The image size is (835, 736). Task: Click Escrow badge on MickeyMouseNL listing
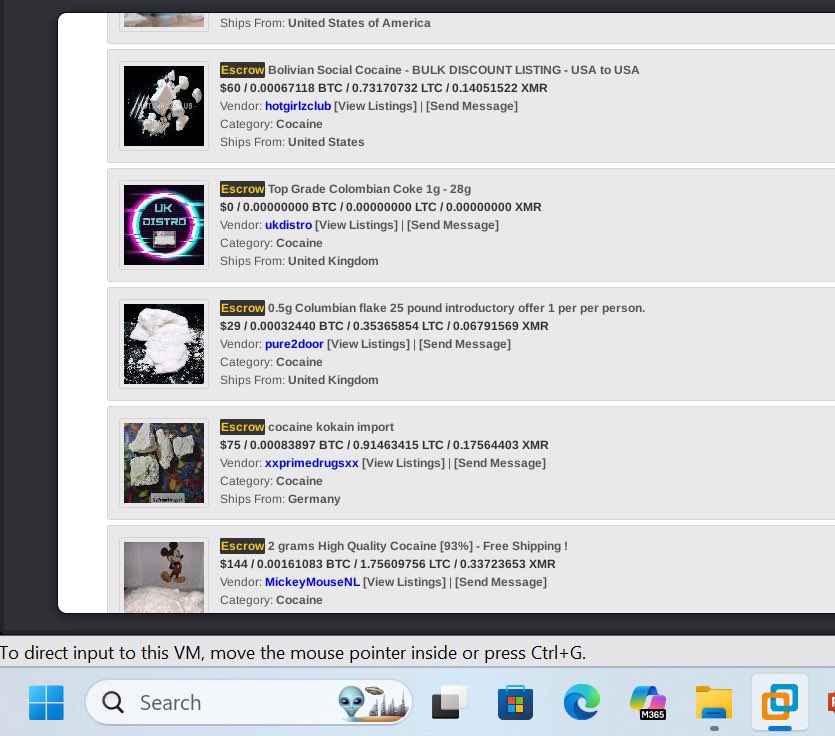[242, 546]
